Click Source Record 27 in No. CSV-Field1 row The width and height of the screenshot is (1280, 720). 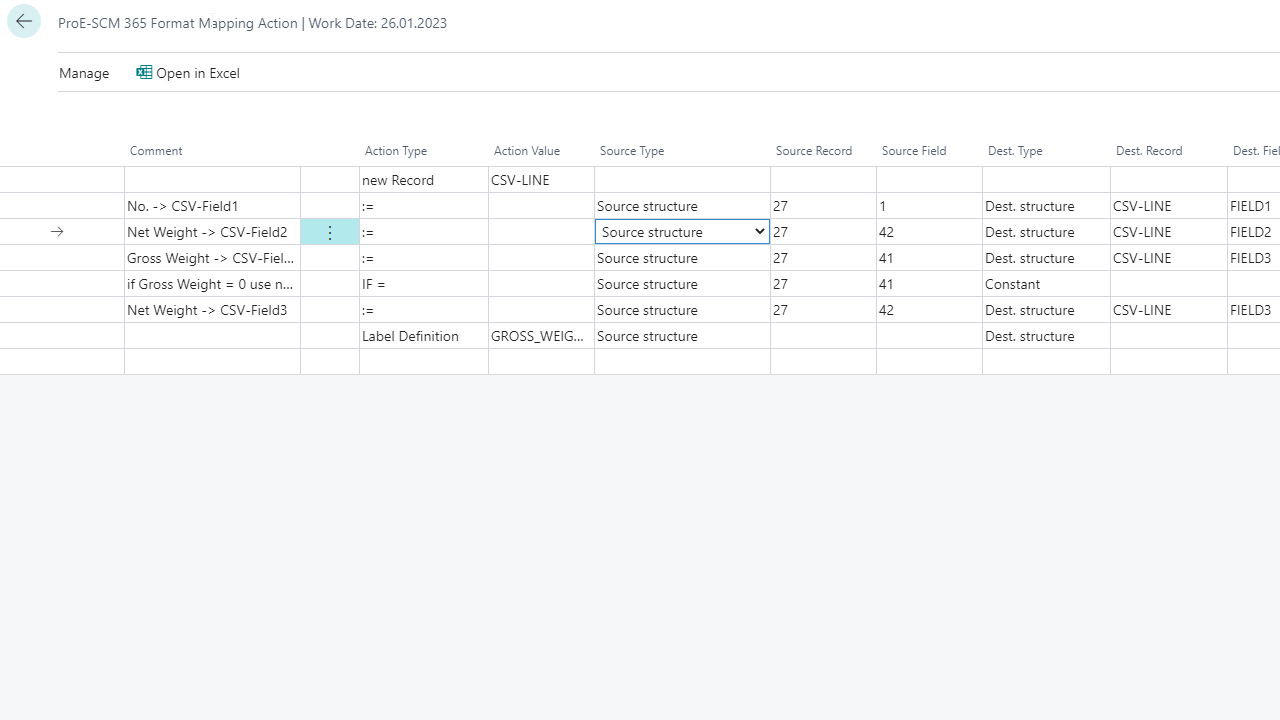pyautogui.click(x=823, y=206)
